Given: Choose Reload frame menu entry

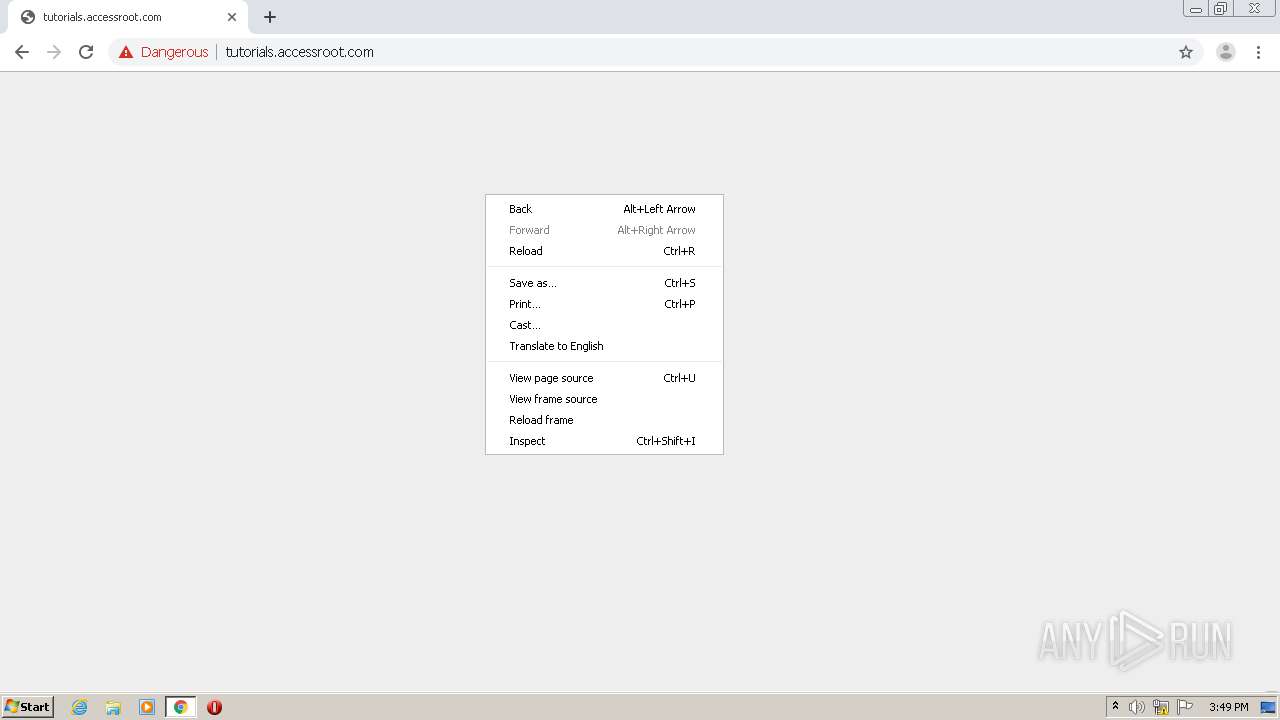Looking at the screenshot, I should pyautogui.click(x=604, y=420).
